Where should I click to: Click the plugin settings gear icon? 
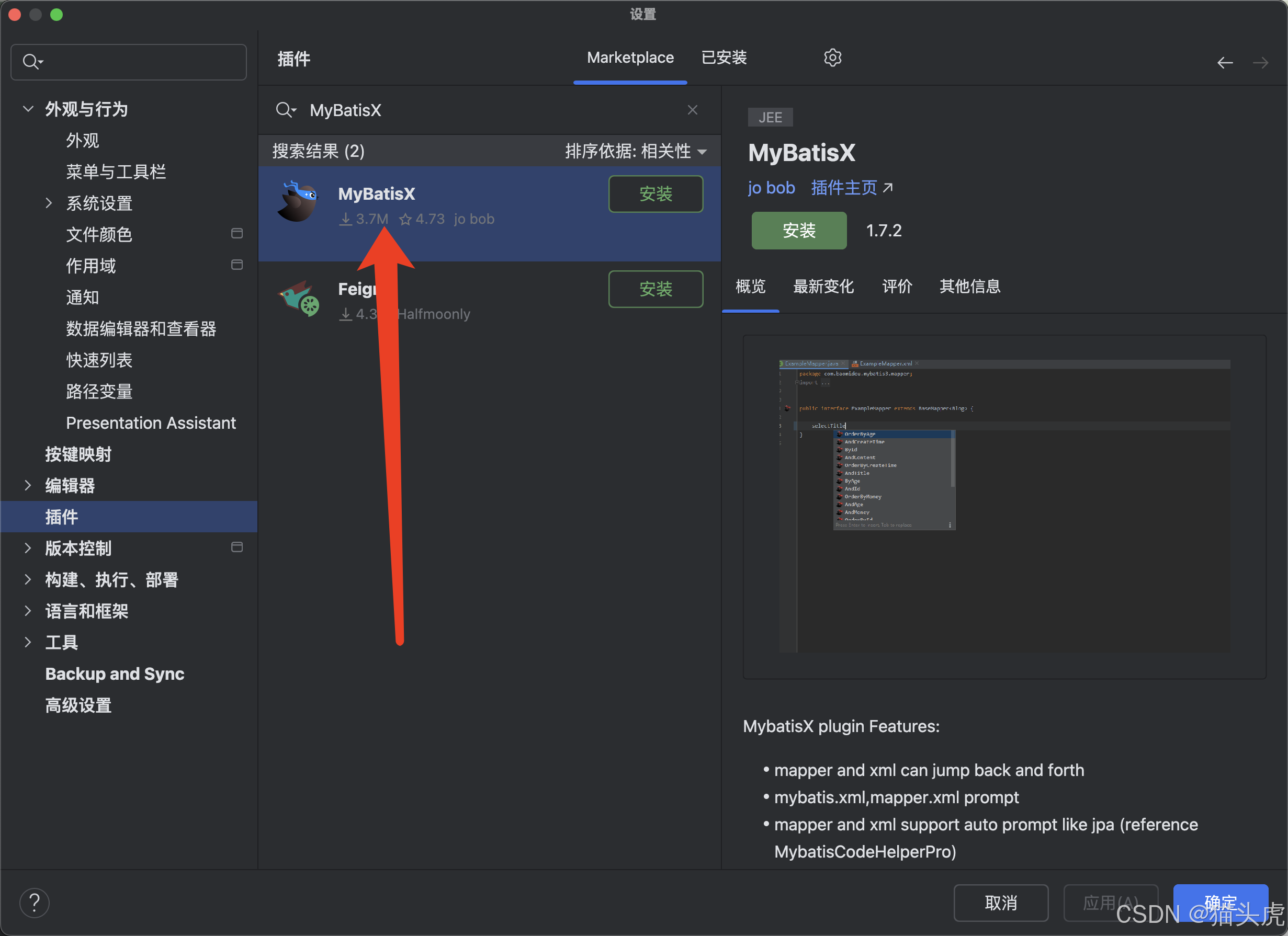[832, 58]
